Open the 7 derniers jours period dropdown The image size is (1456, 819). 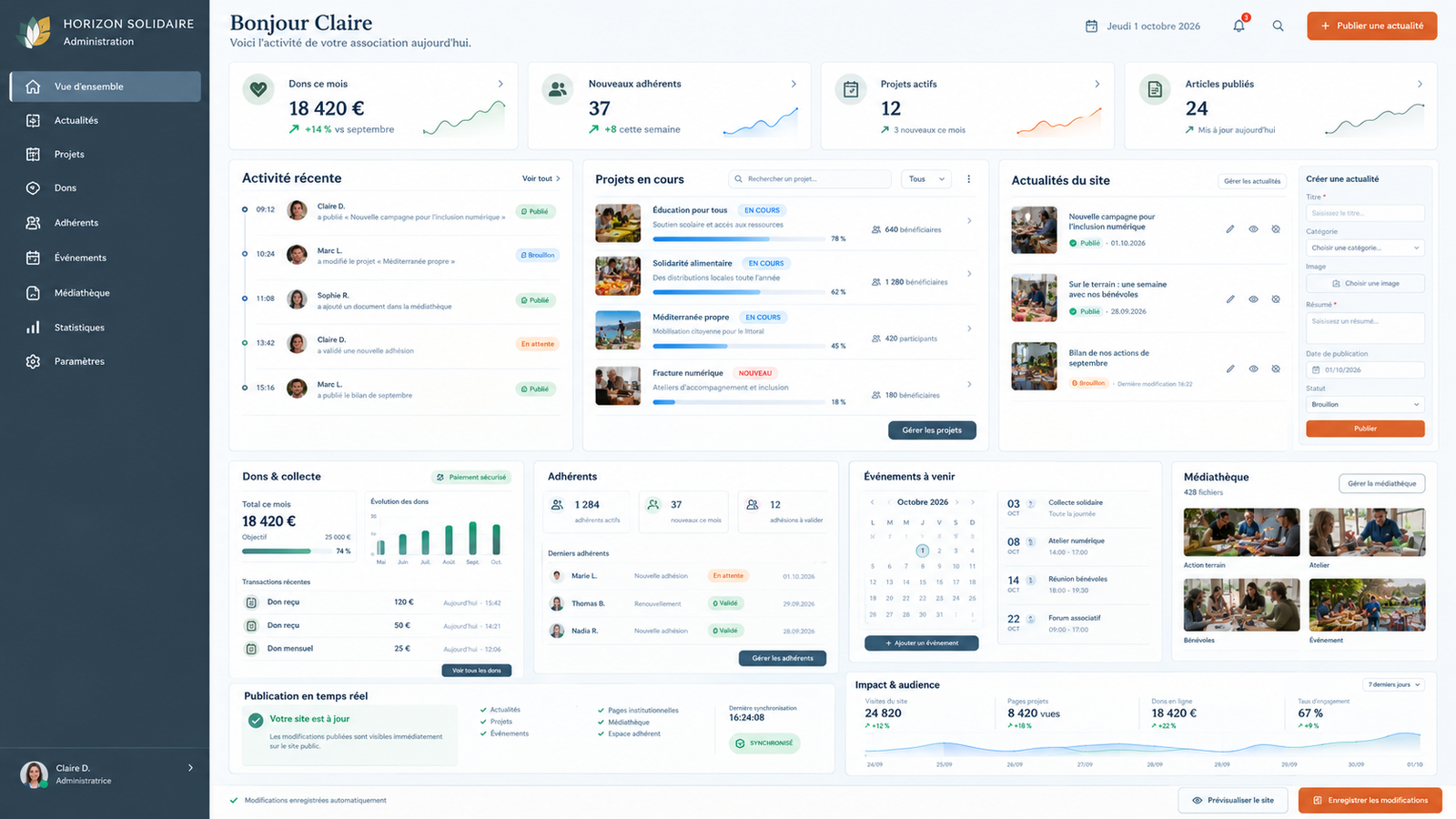1394,684
